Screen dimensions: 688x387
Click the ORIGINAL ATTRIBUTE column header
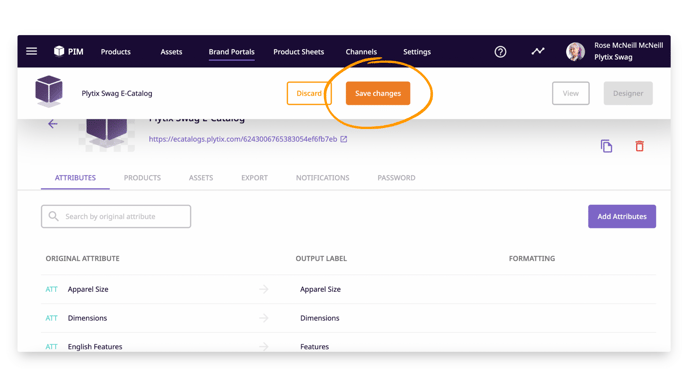click(82, 258)
